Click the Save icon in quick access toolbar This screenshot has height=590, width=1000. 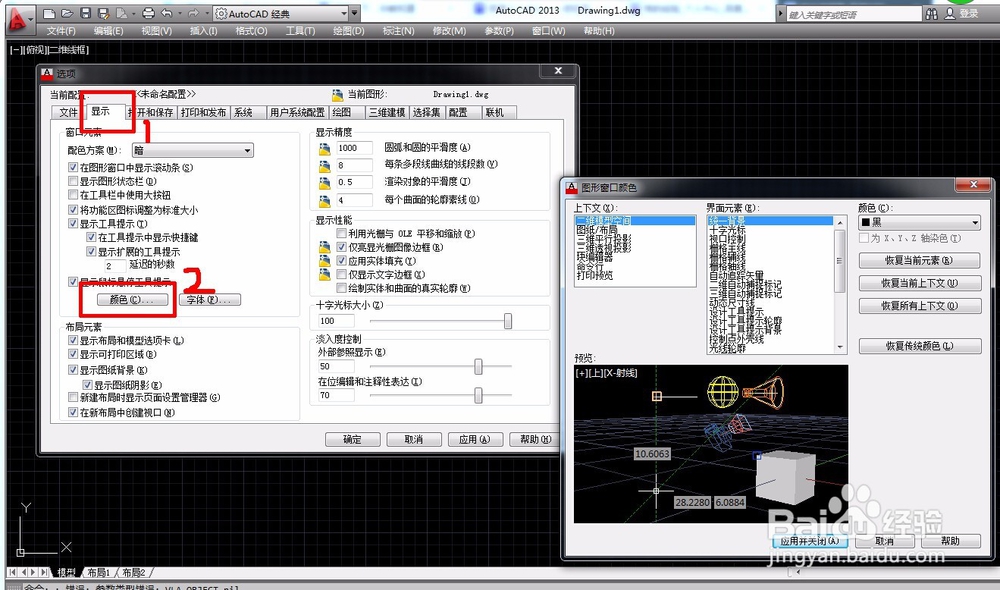point(85,13)
